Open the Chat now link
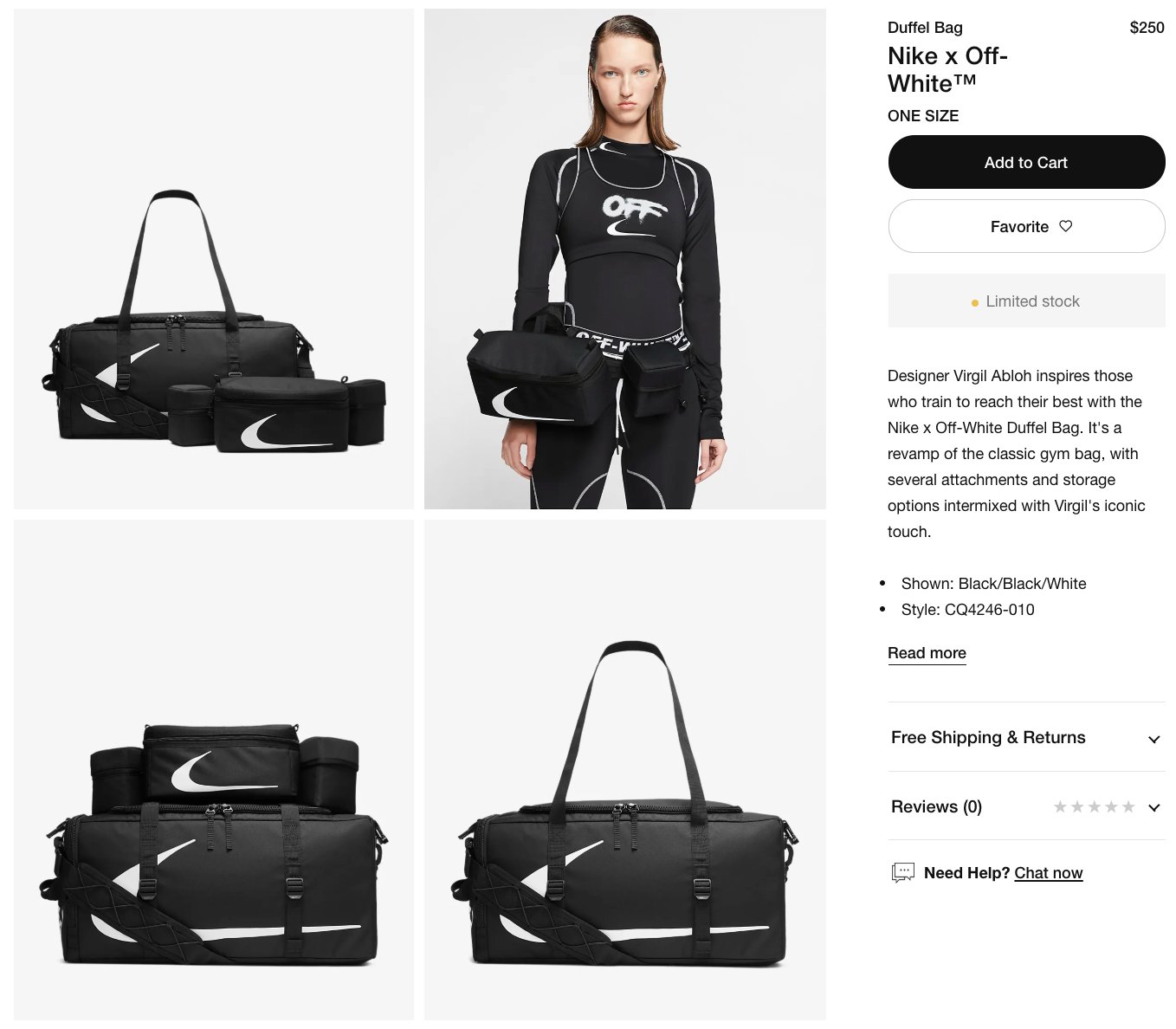The width and height of the screenshot is (1176, 1029). [x=1048, y=872]
